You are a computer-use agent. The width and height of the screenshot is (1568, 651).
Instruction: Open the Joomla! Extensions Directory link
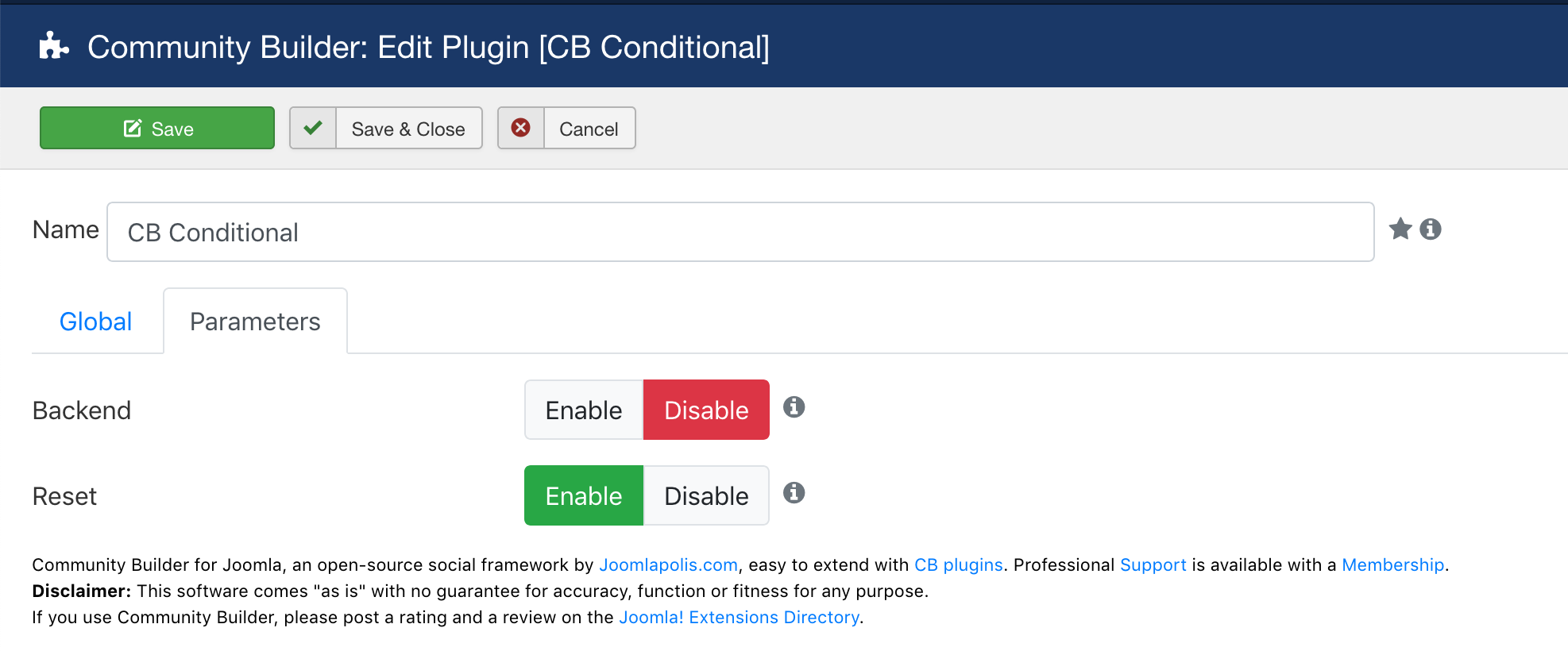pos(739,617)
